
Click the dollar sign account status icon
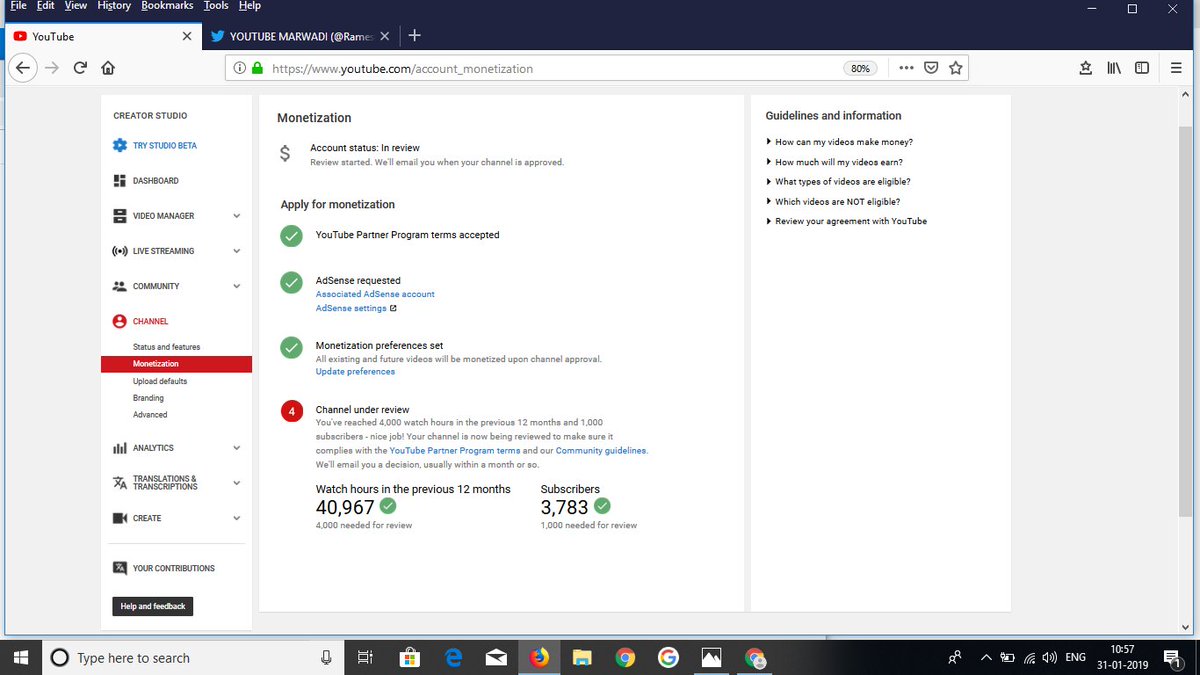(285, 154)
